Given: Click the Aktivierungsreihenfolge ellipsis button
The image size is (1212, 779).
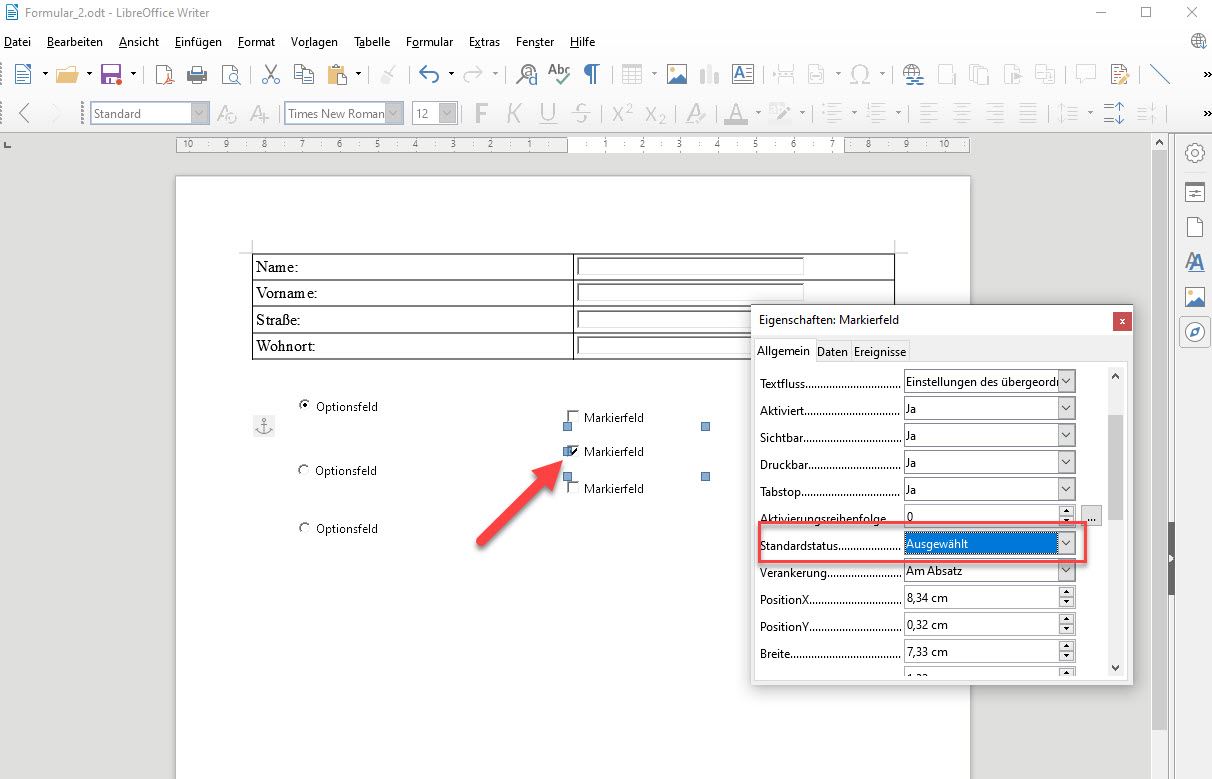Looking at the screenshot, I should [1091, 516].
